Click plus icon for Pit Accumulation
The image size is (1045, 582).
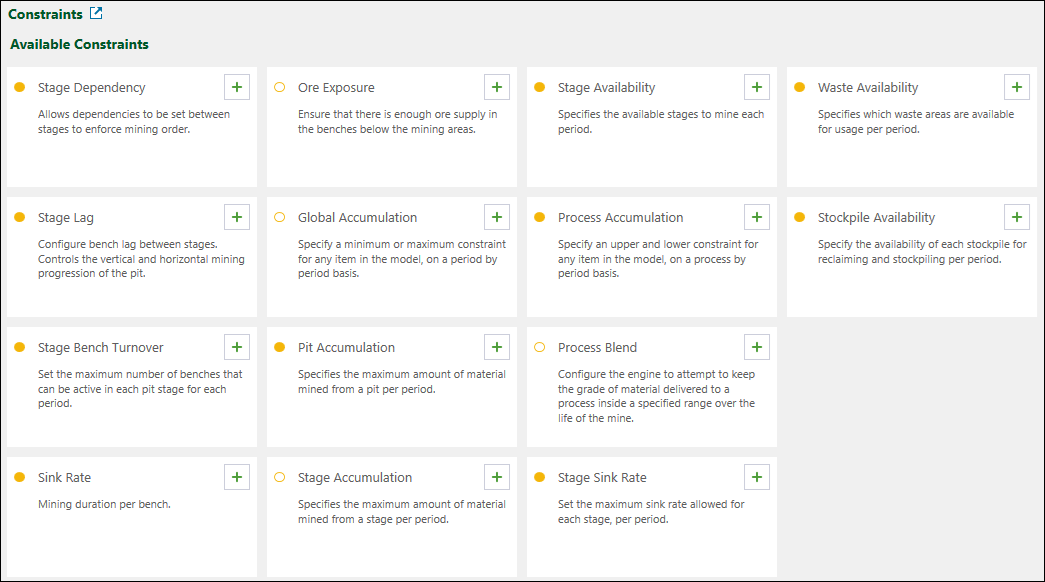coord(497,347)
